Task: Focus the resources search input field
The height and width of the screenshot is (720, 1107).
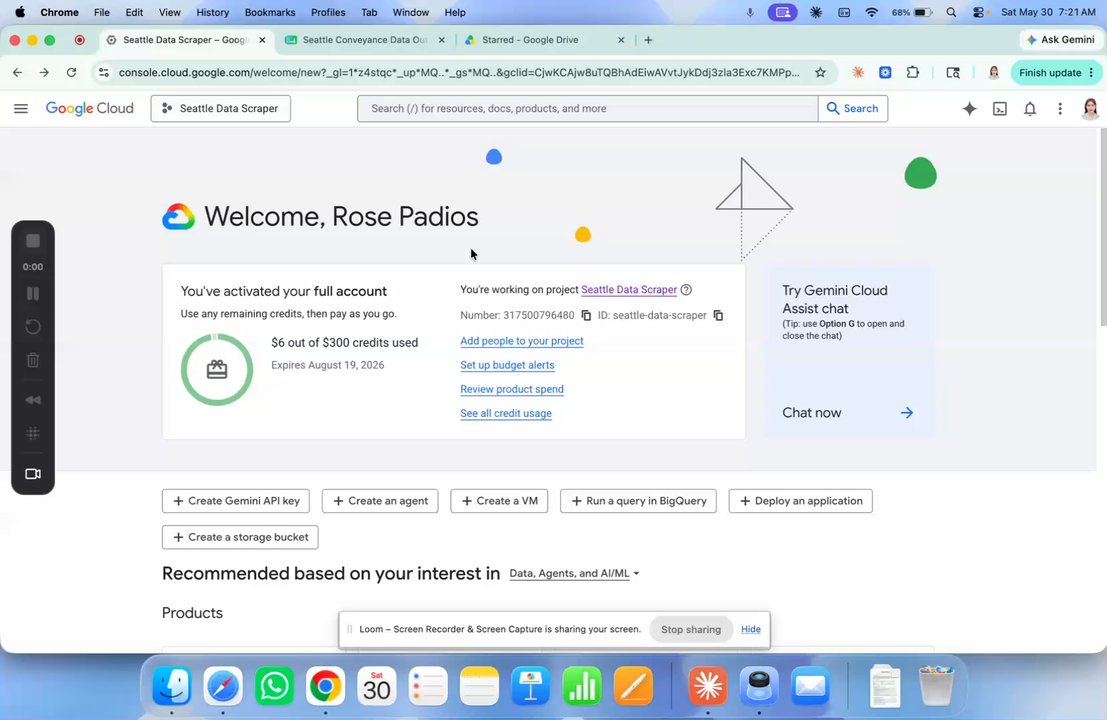Action: click(x=587, y=109)
